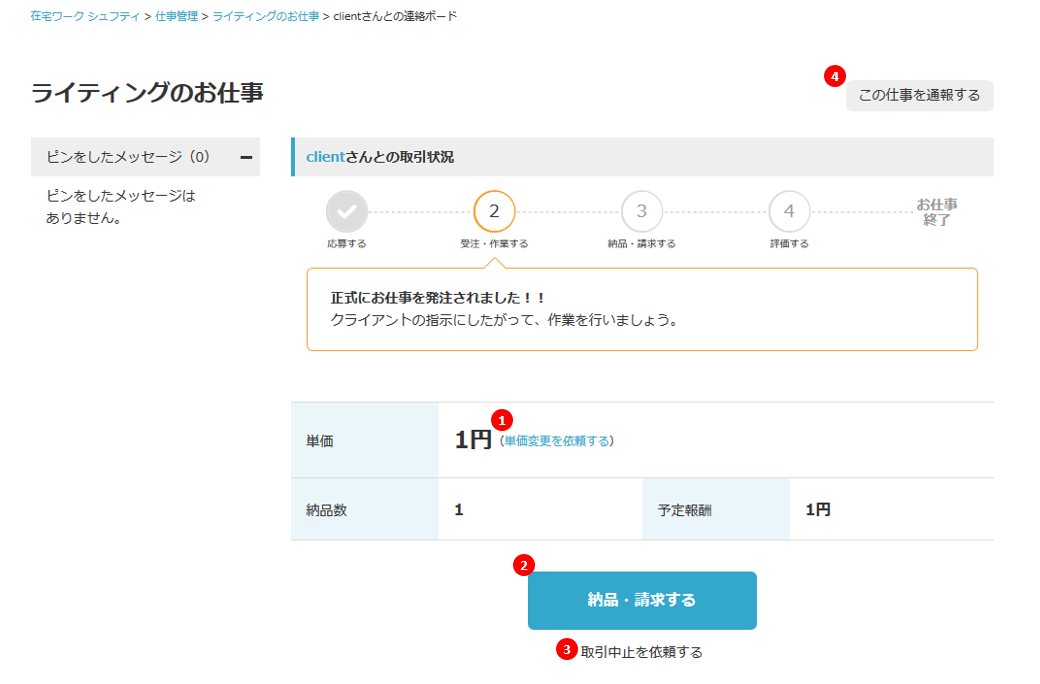Click the clientさんとの連絡ボード breadcrumb text
1040x684 pixels.
click(x=395, y=16)
